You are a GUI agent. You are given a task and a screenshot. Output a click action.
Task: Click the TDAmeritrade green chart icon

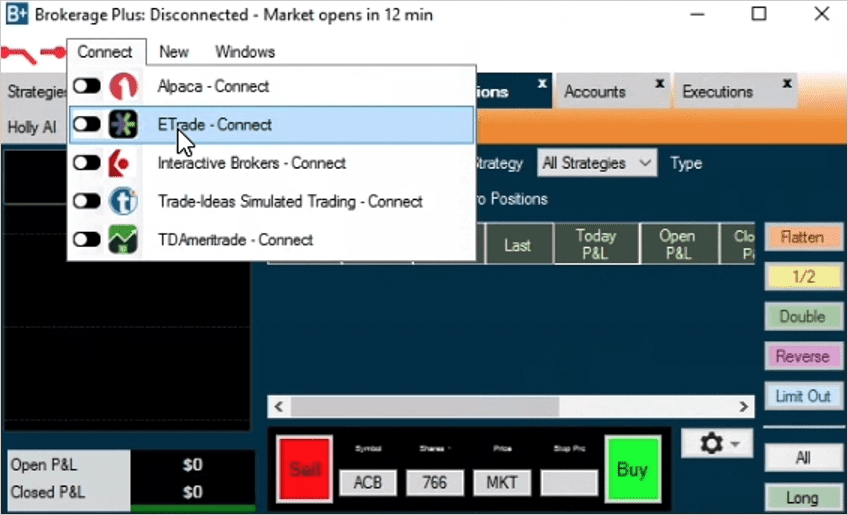click(123, 240)
